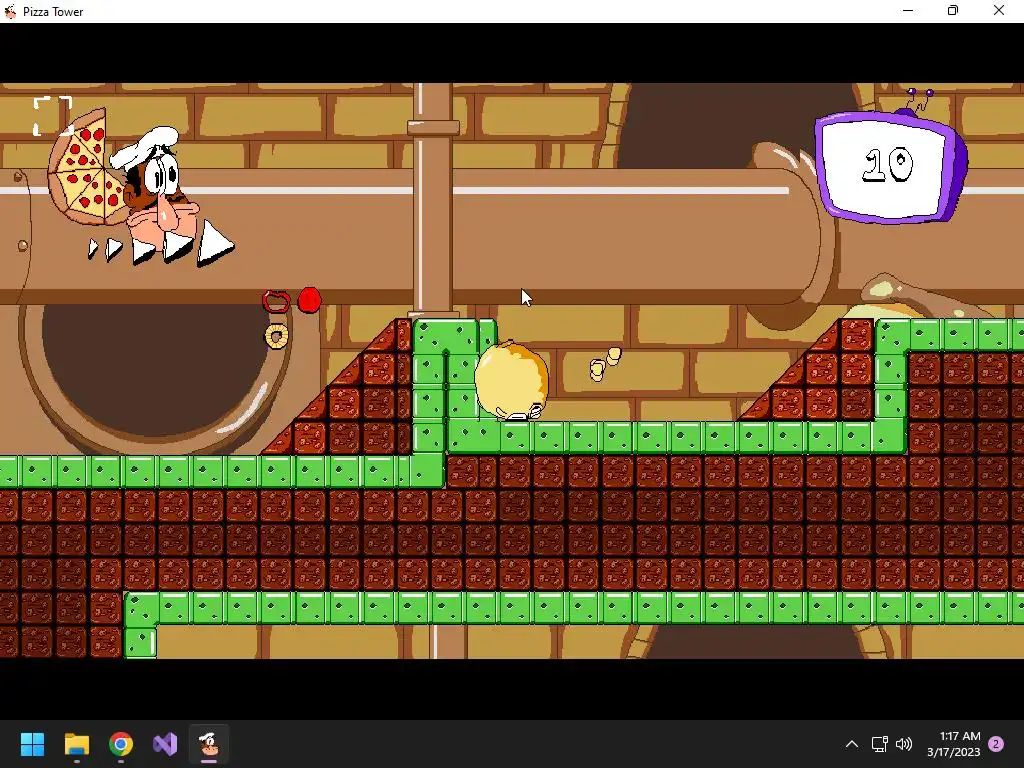1024x768 pixels.
Task: Click the Pizza Tower window title text
Action: click(53, 12)
